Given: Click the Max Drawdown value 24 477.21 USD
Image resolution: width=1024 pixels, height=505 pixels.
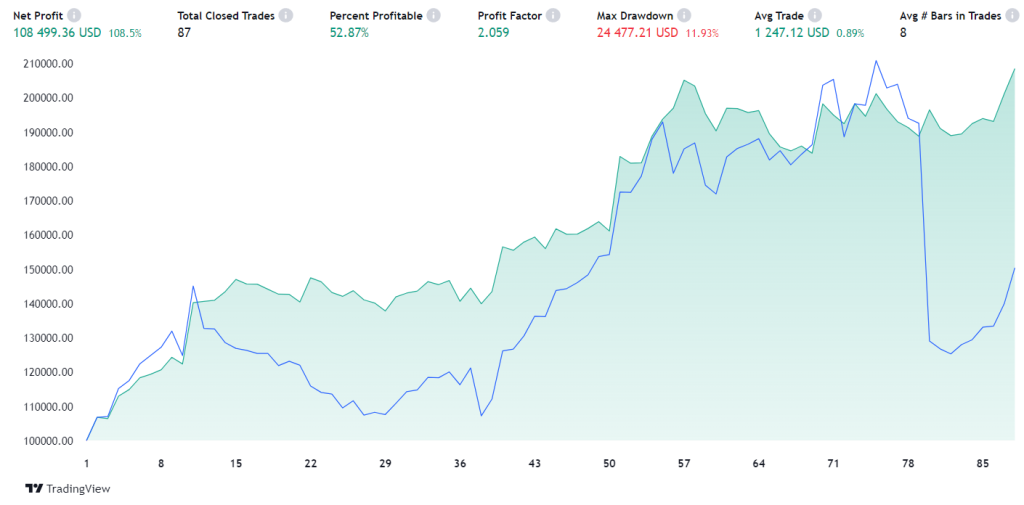Looking at the screenshot, I should coord(637,33).
